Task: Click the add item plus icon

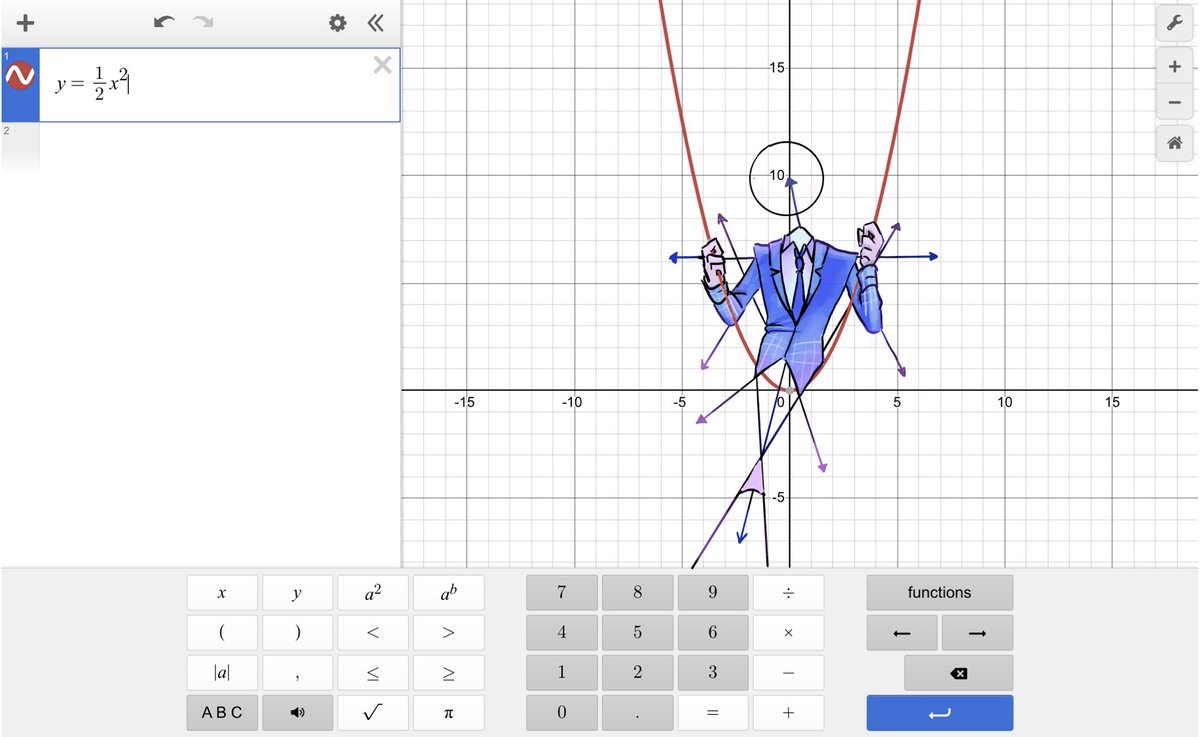Action: 26,22
